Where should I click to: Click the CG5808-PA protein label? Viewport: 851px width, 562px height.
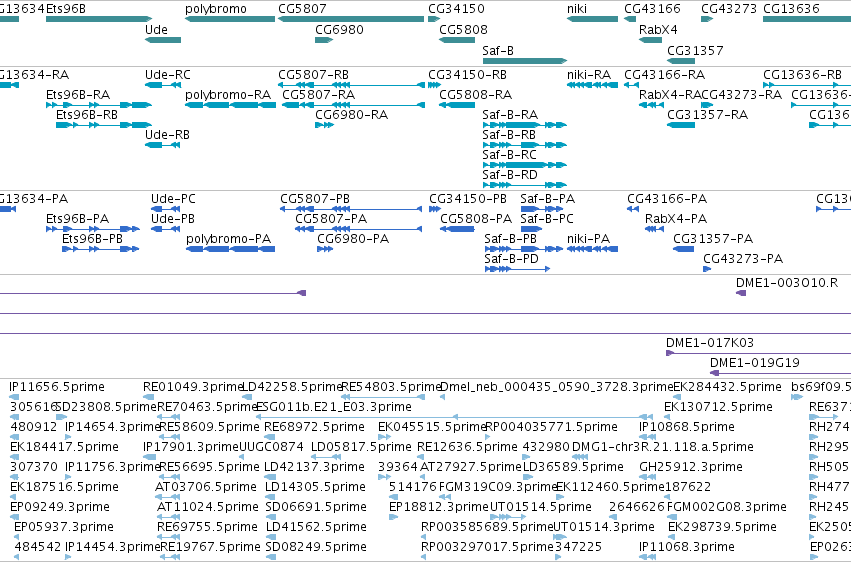point(476,219)
